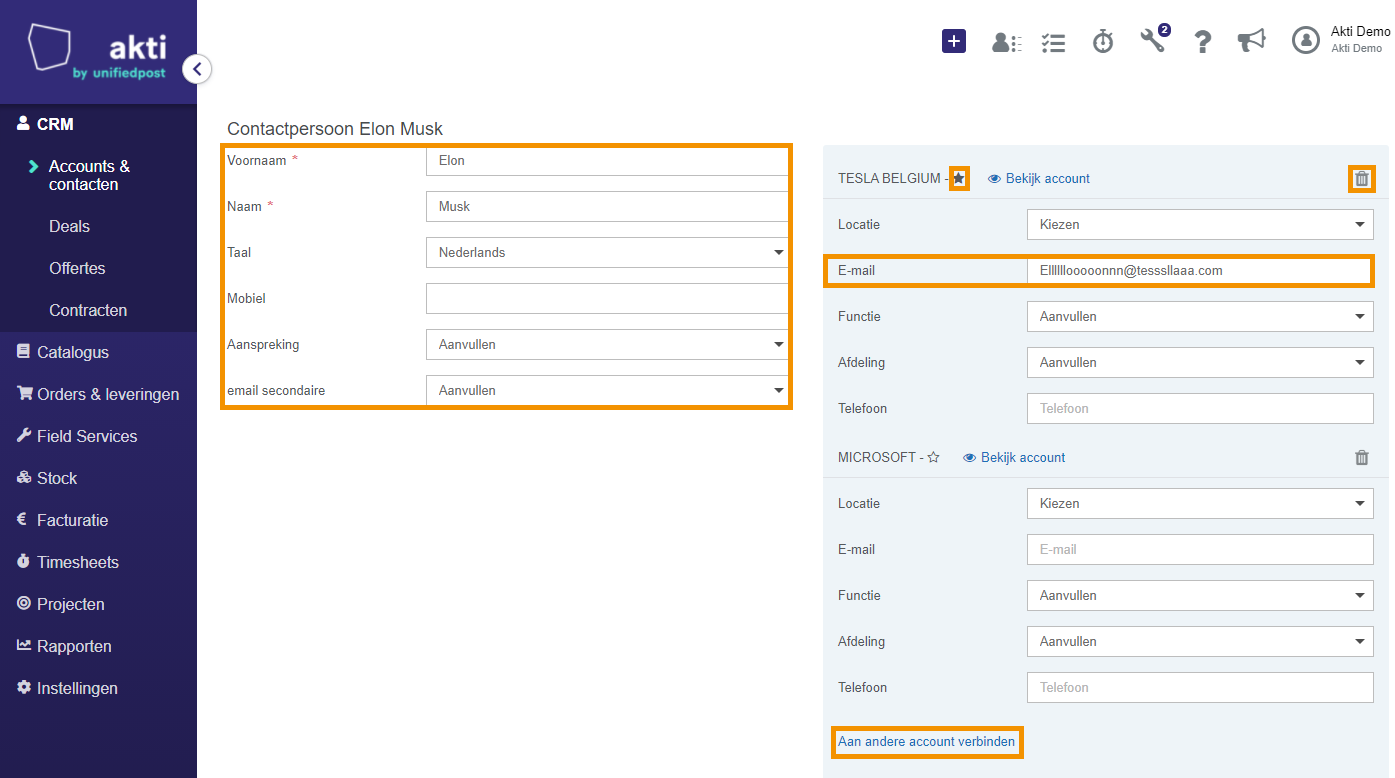
Task: Click the E-mail field under MICROSOFT
Action: pos(1200,549)
